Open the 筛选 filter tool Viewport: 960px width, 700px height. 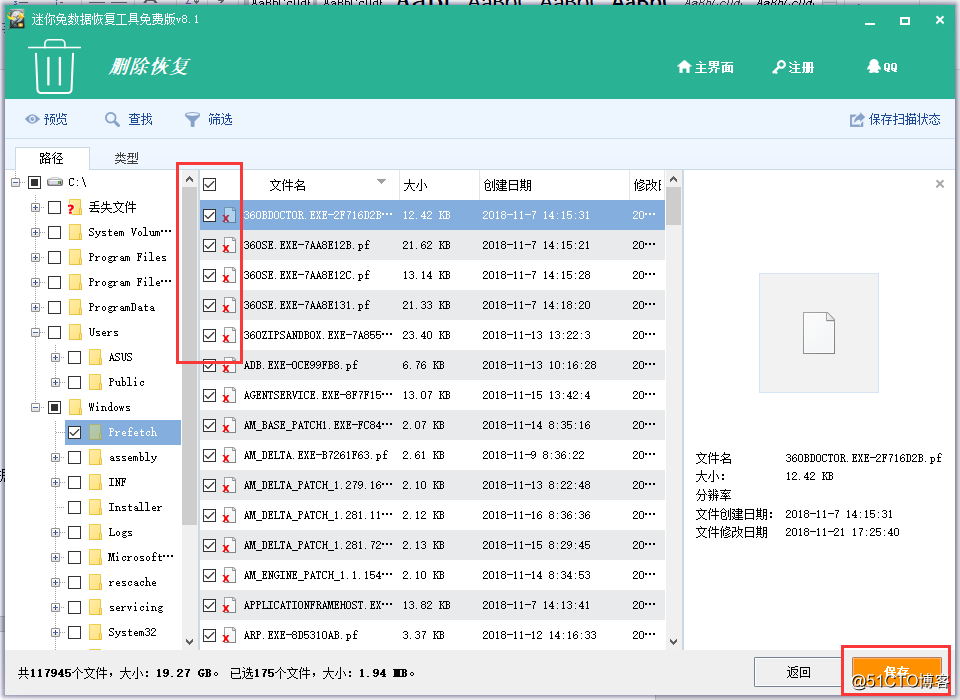pos(207,118)
